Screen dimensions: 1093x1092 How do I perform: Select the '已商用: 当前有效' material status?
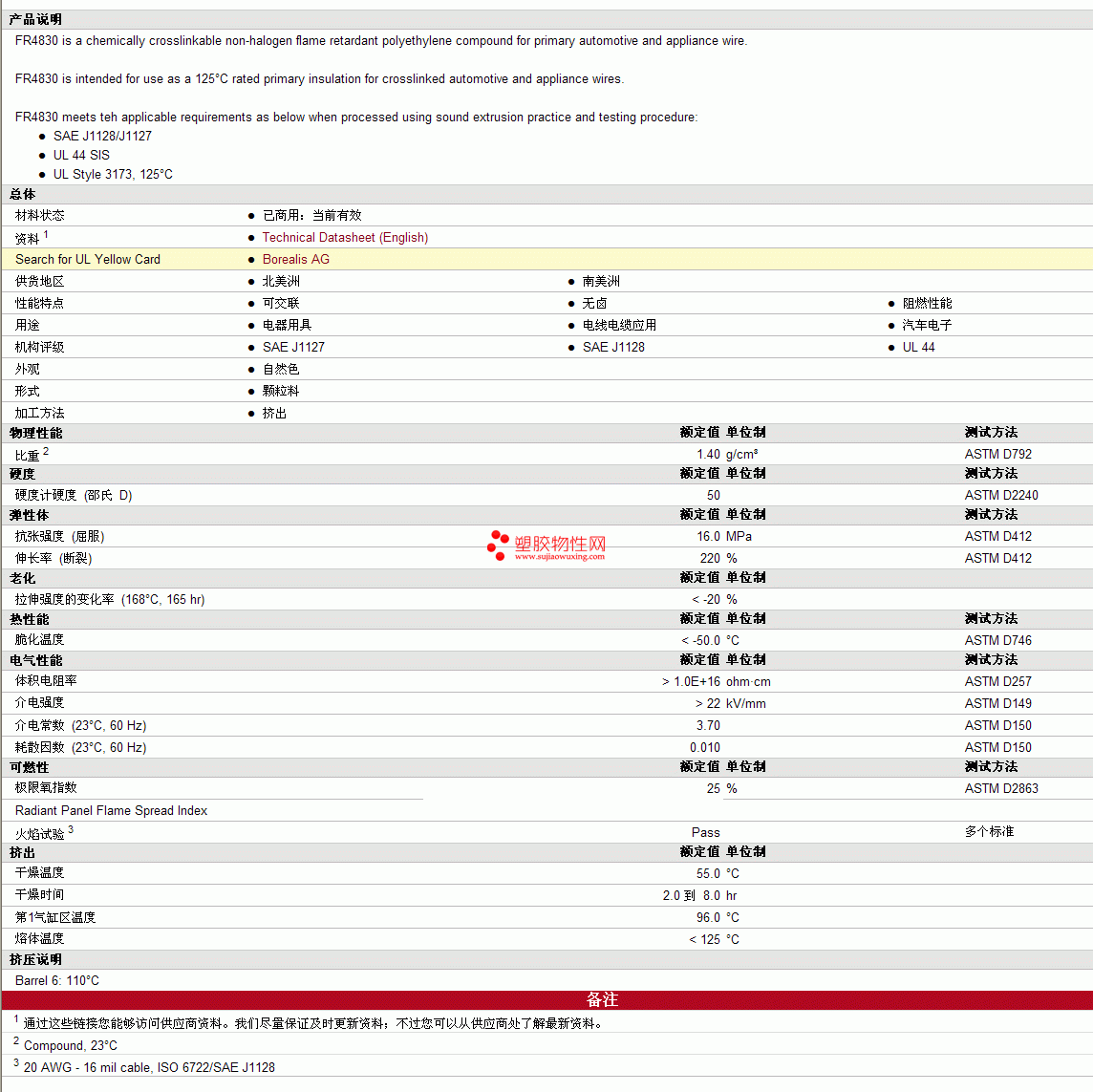312,215
